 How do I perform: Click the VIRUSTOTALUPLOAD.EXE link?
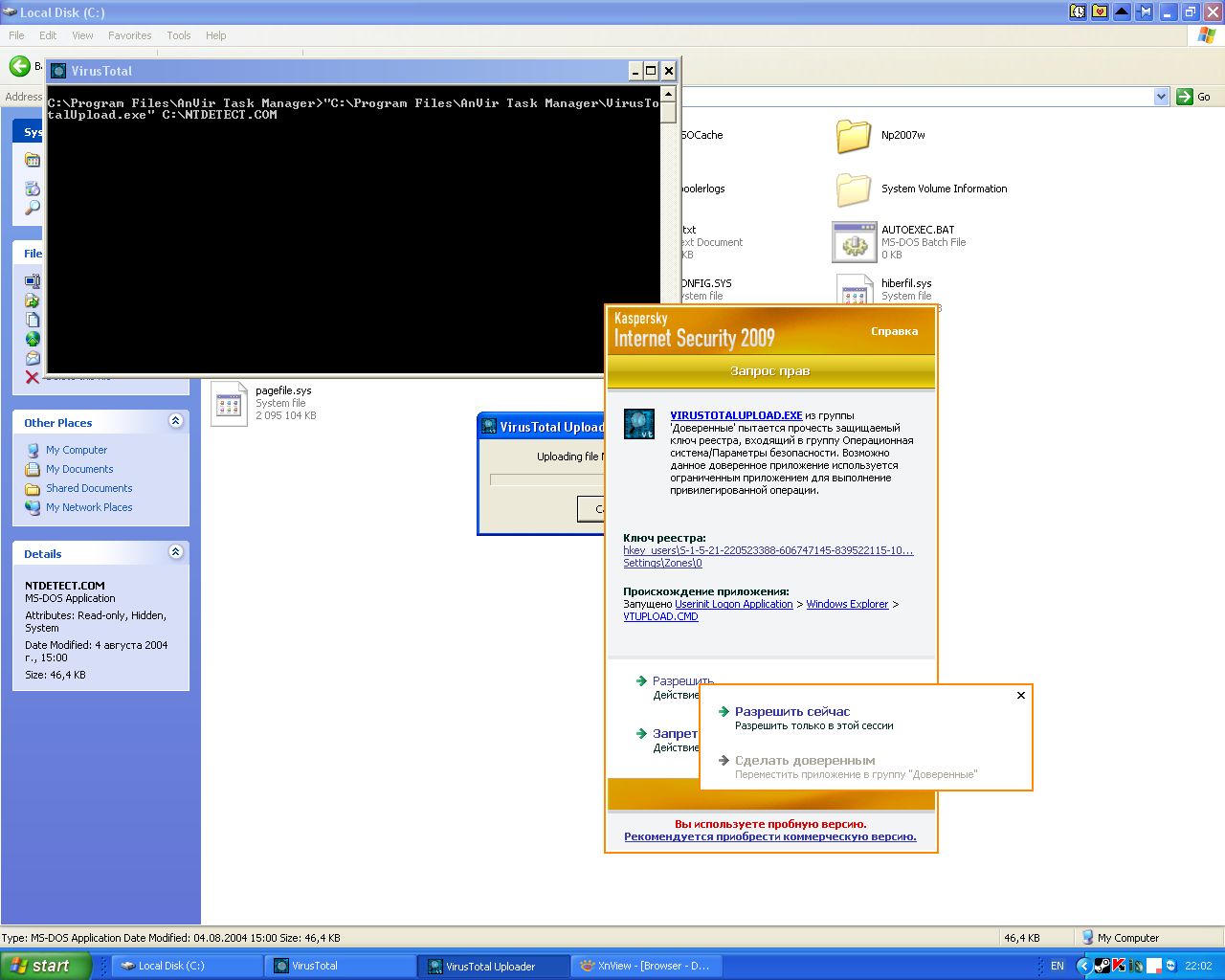pos(736,416)
